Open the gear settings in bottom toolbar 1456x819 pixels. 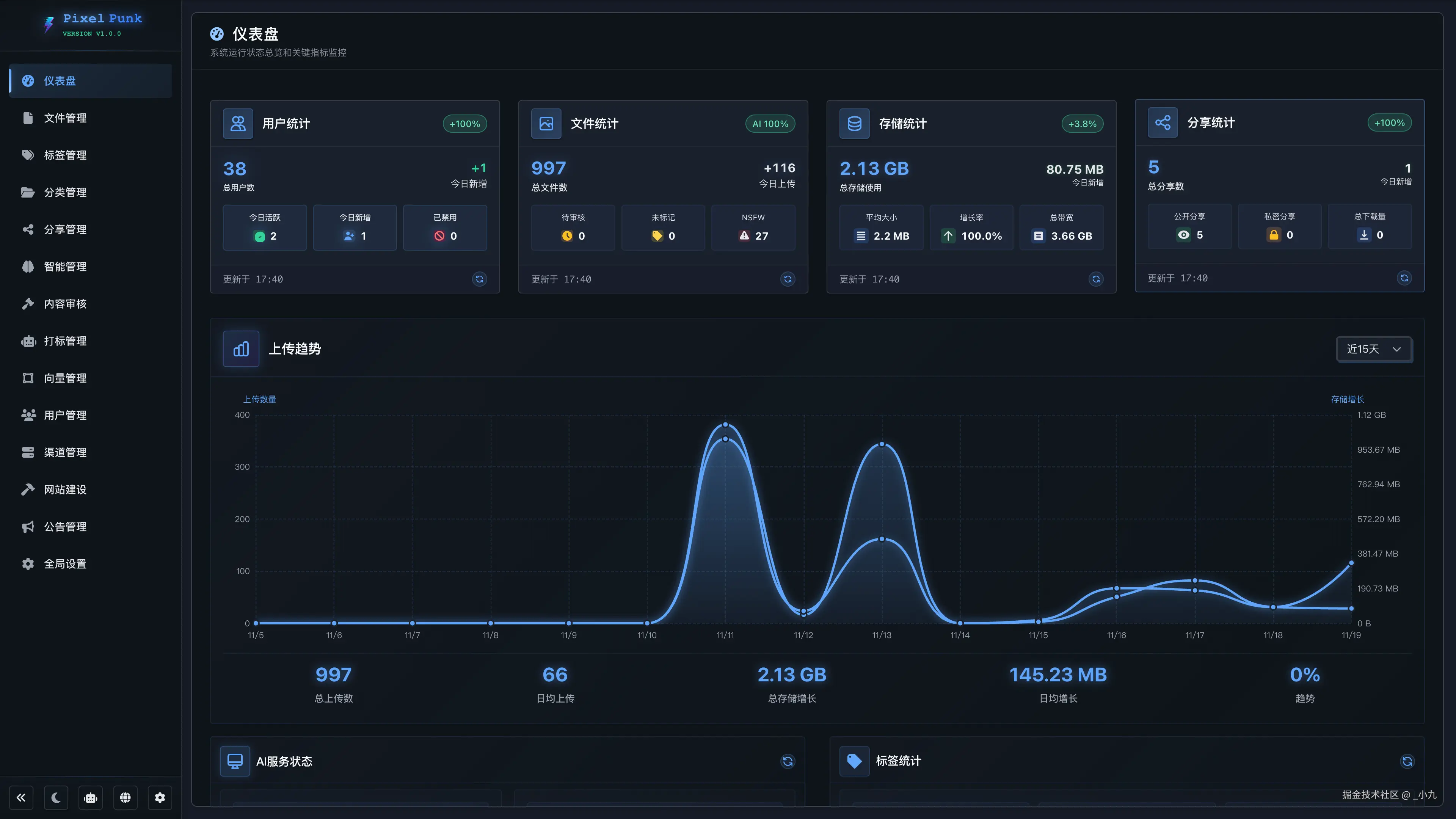pos(160,797)
